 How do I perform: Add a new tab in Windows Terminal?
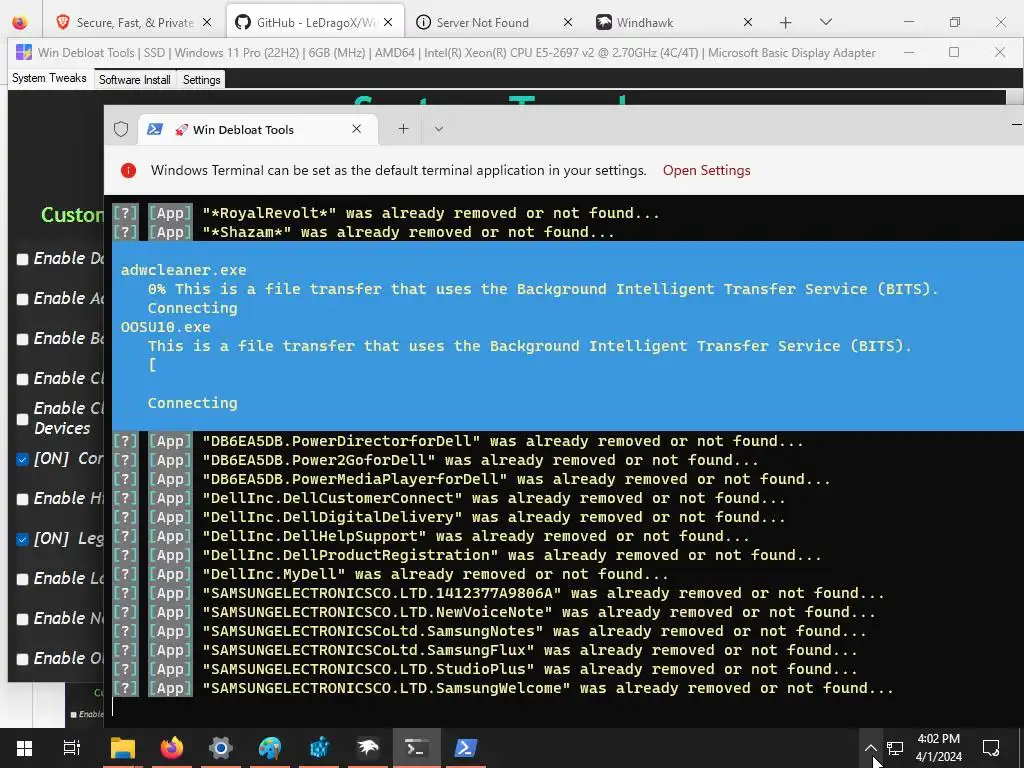pyautogui.click(x=404, y=129)
